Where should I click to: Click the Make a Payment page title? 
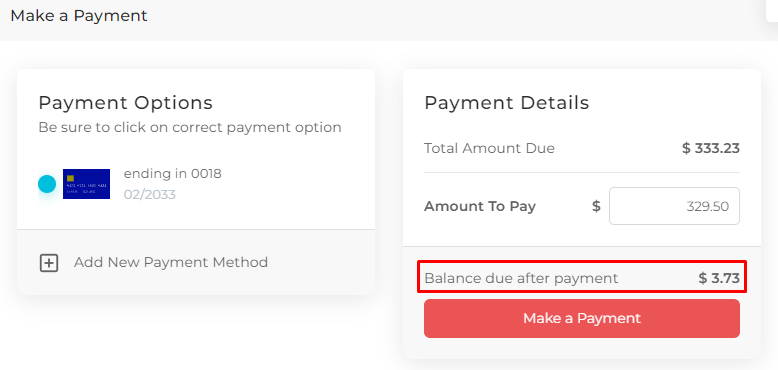pos(79,16)
